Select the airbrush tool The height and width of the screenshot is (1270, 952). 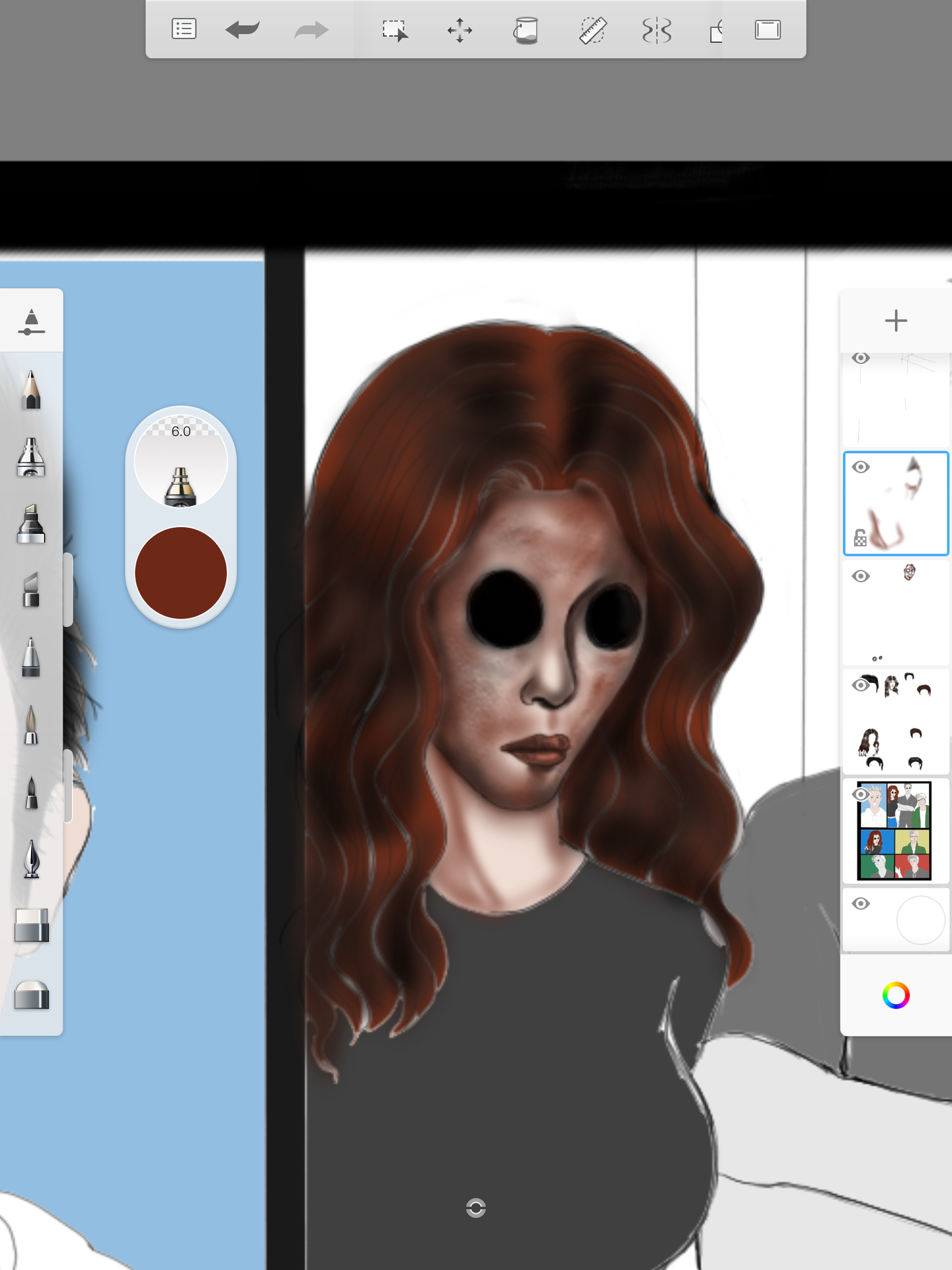(31, 457)
